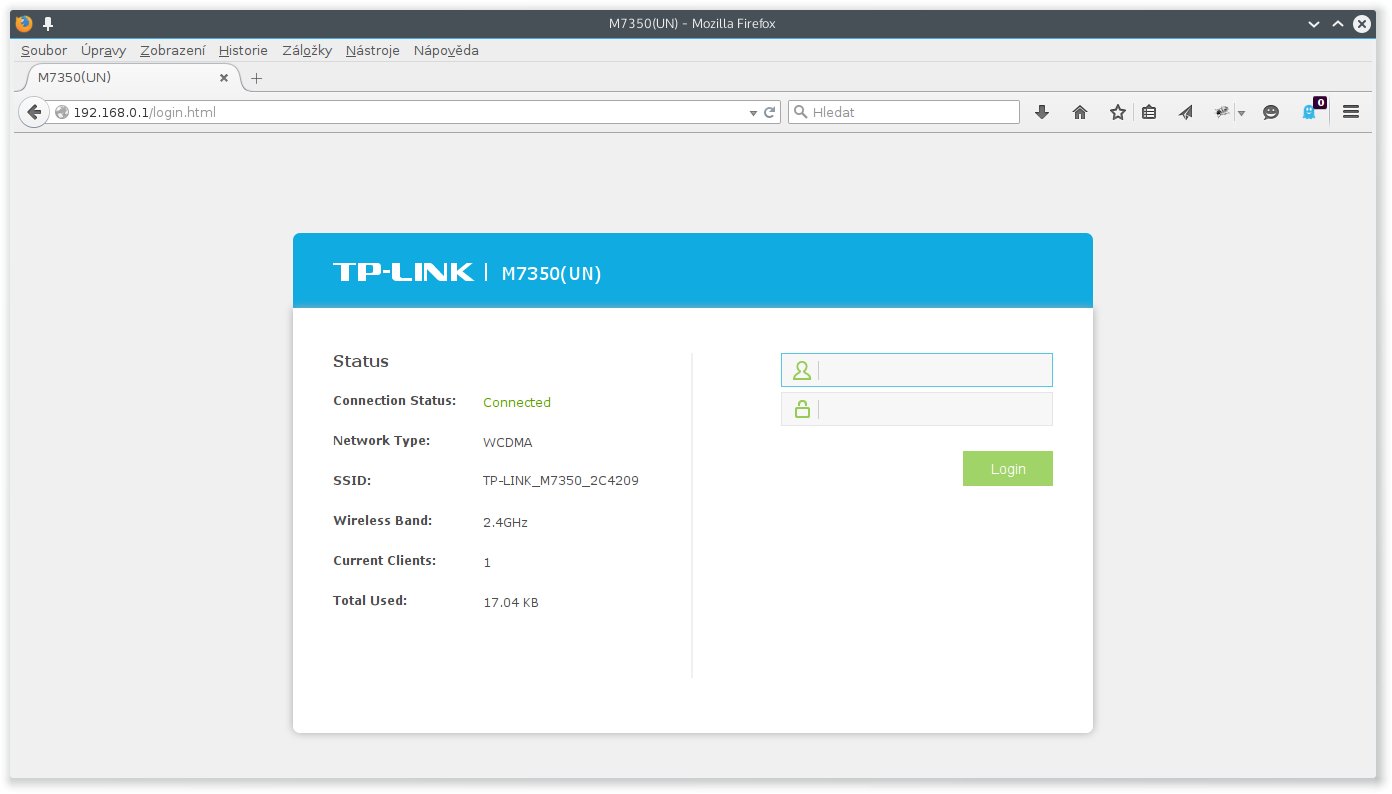The width and height of the screenshot is (1392, 794).
Task: Click the address bar URL
Action: pyautogui.click(x=145, y=113)
